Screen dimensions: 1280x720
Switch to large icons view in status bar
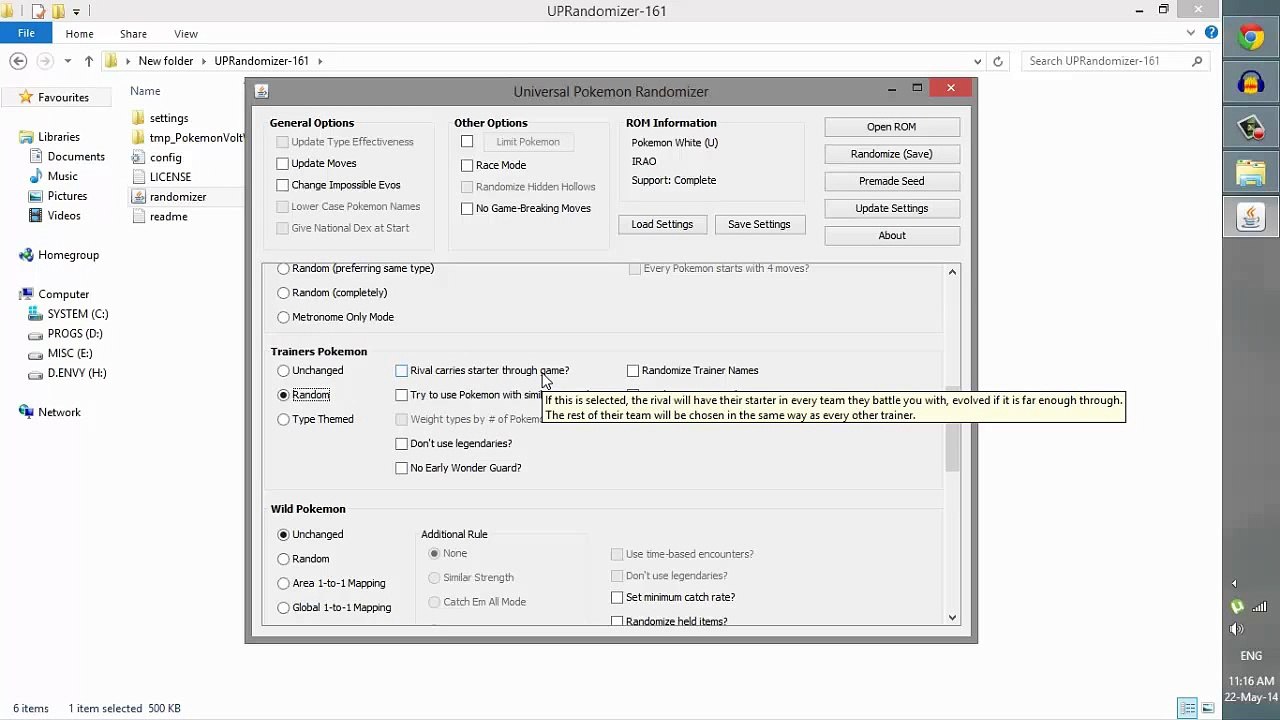pos(1207,708)
